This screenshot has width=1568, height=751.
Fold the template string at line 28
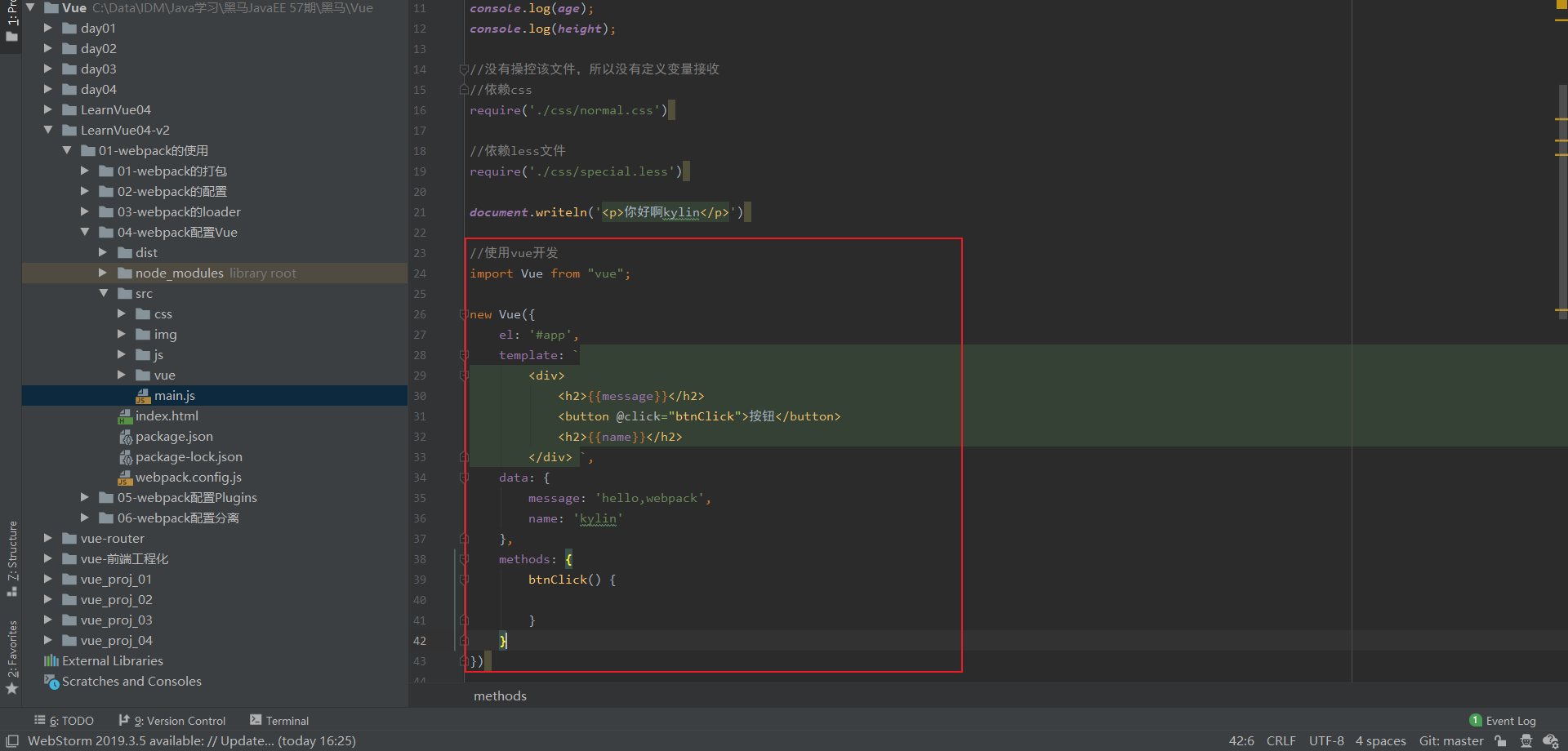pos(464,355)
